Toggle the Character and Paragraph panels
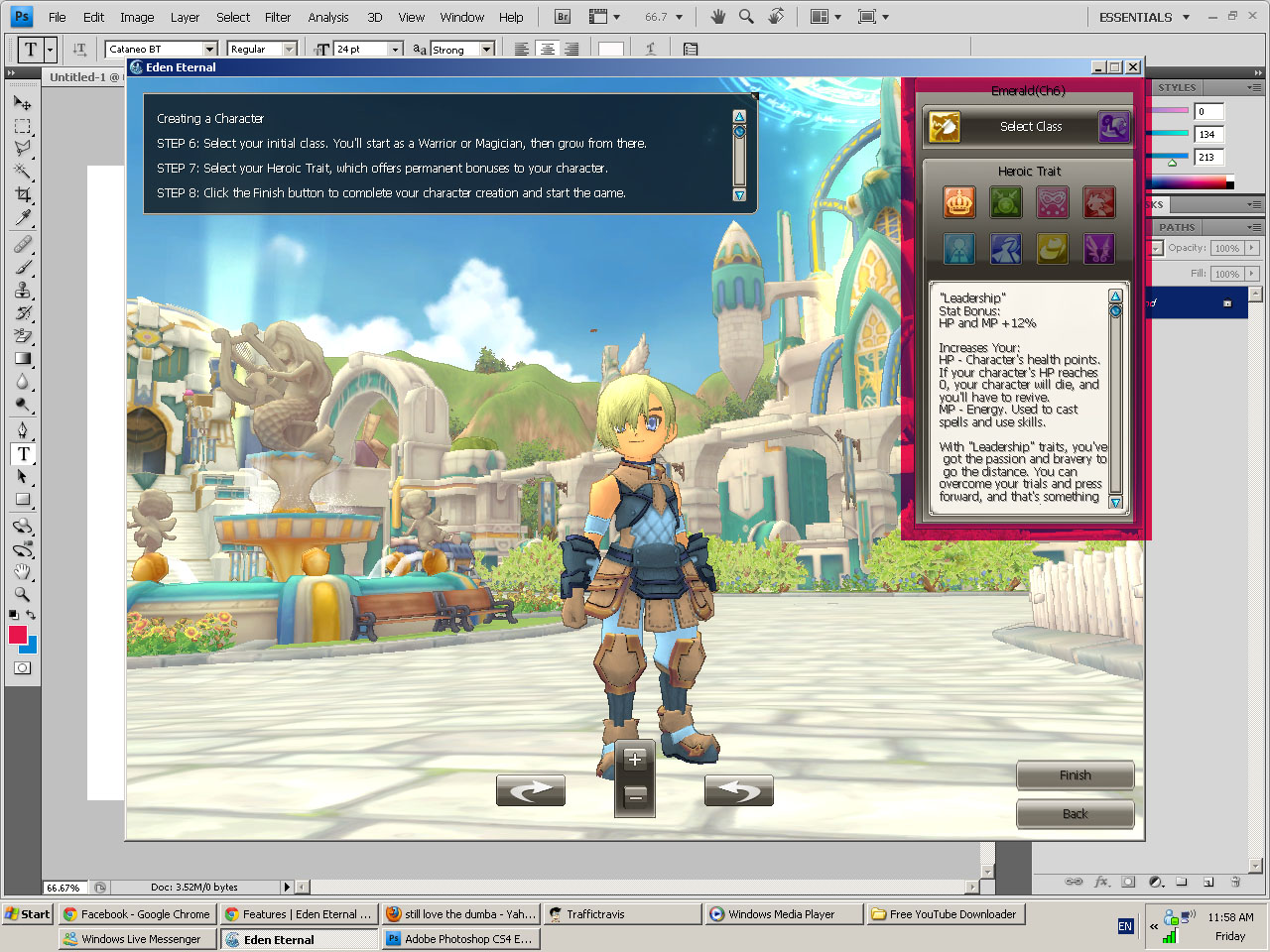The image size is (1270, 952). (x=691, y=49)
